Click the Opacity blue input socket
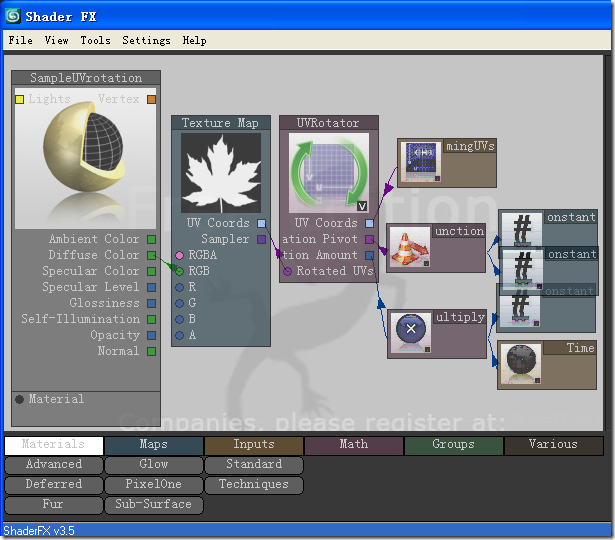This screenshot has width=615, height=540. [151, 335]
